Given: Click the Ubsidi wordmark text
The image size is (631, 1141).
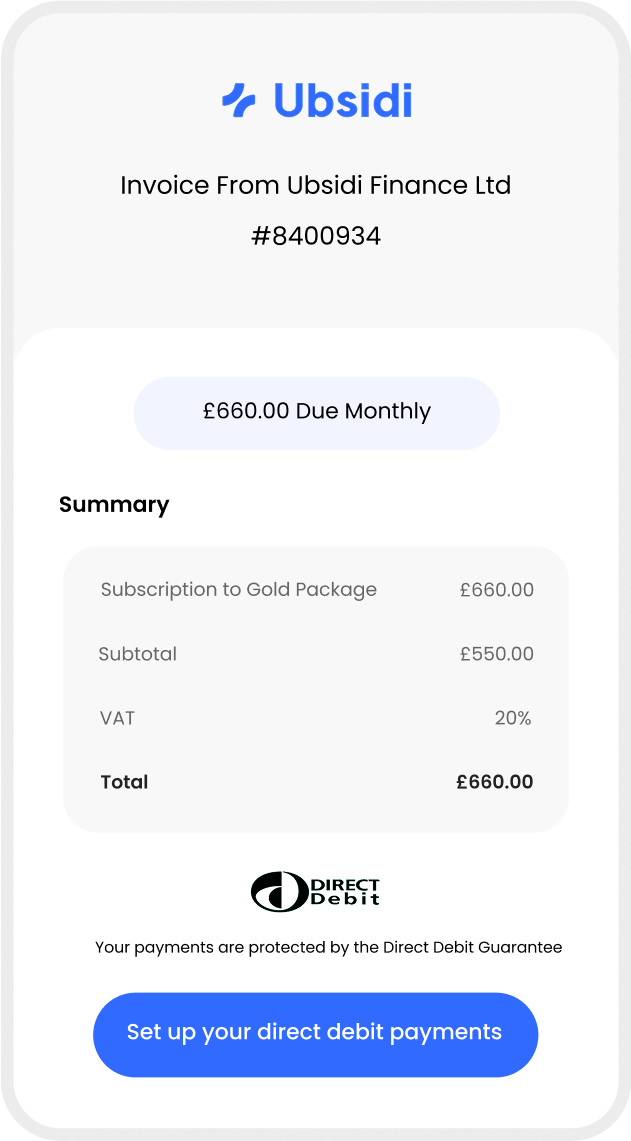Looking at the screenshot, I should [x=342, y=101].
